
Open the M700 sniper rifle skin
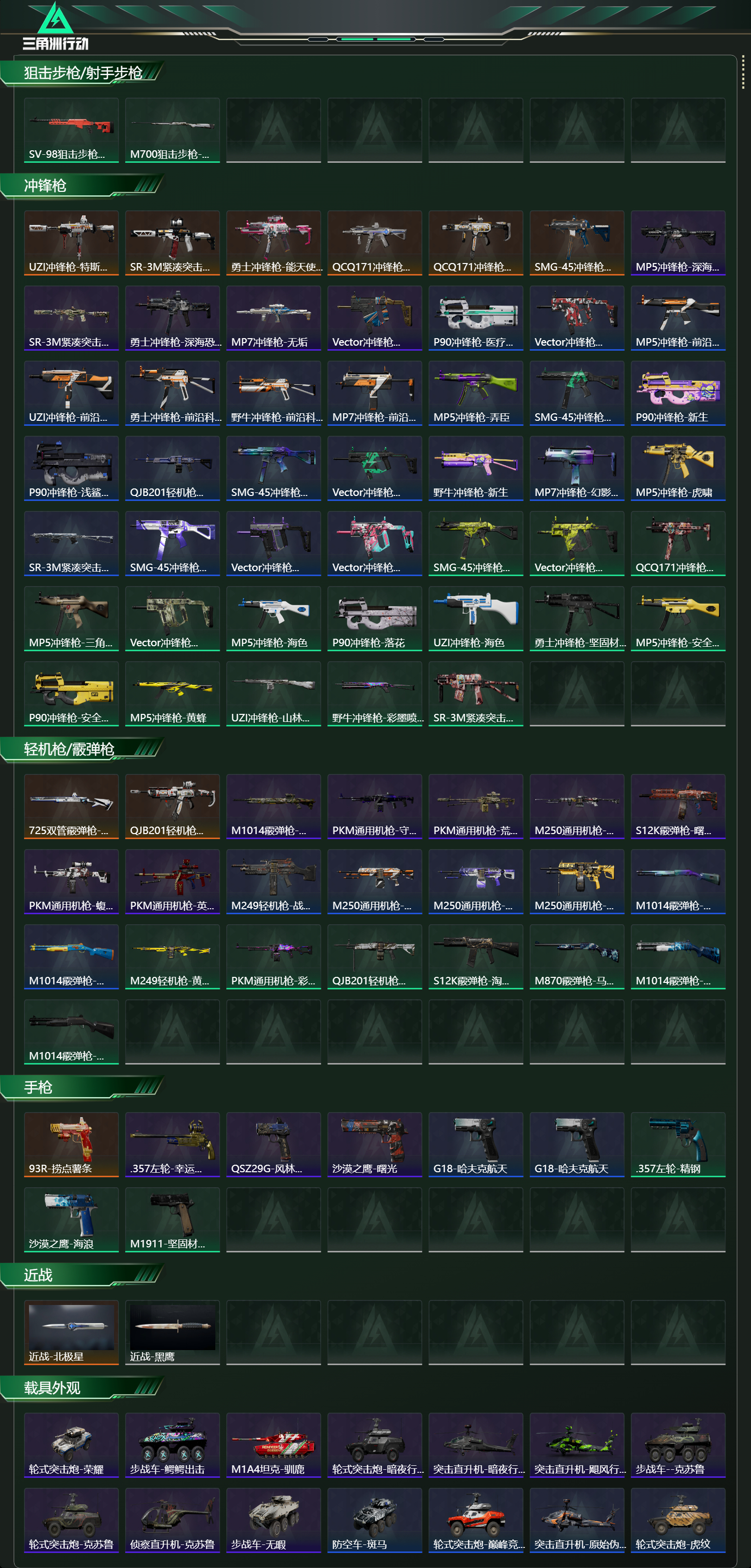172,130
